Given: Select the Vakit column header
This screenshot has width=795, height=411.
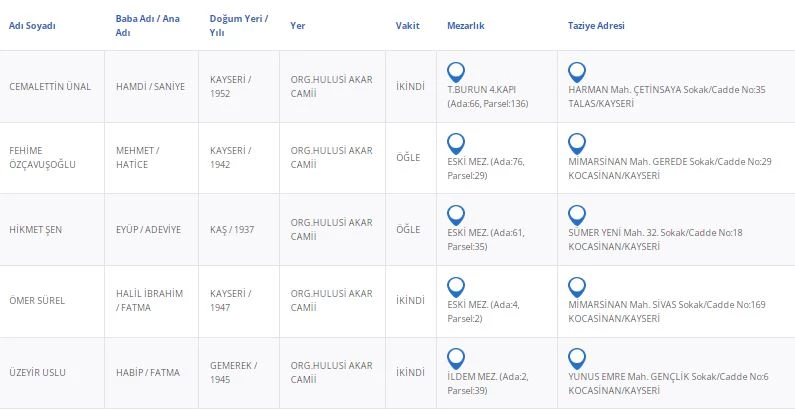Looking at the screenshot, I should click(x=407, y=26).
